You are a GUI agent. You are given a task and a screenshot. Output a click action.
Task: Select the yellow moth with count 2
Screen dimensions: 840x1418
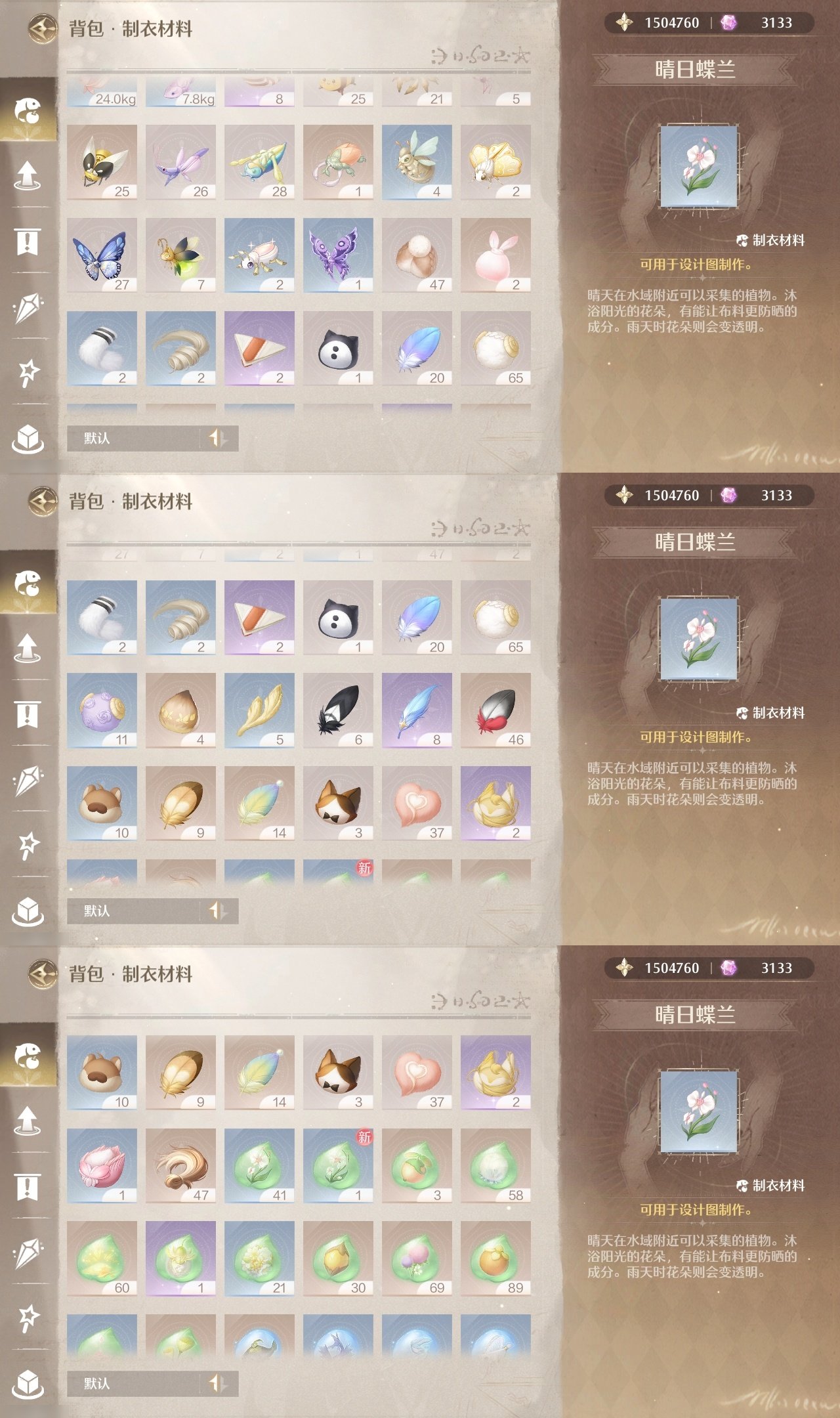click(x=495, y=162)
